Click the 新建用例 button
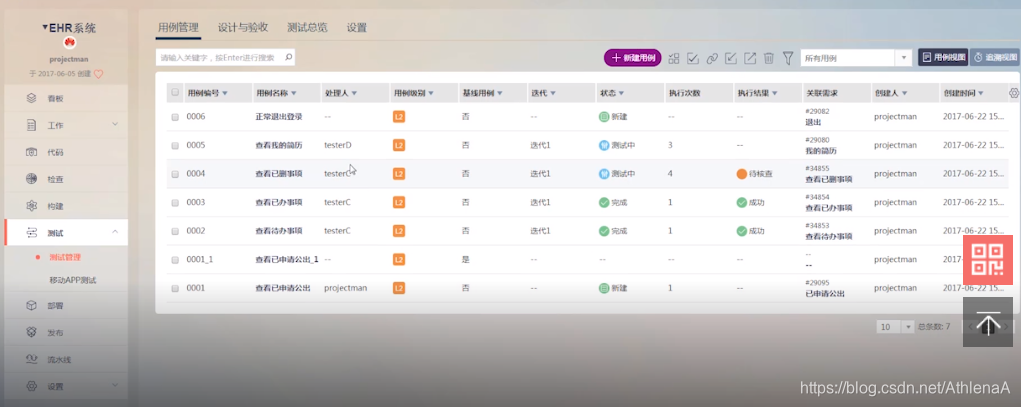1021x407 pixels. (x=633, y=58)
